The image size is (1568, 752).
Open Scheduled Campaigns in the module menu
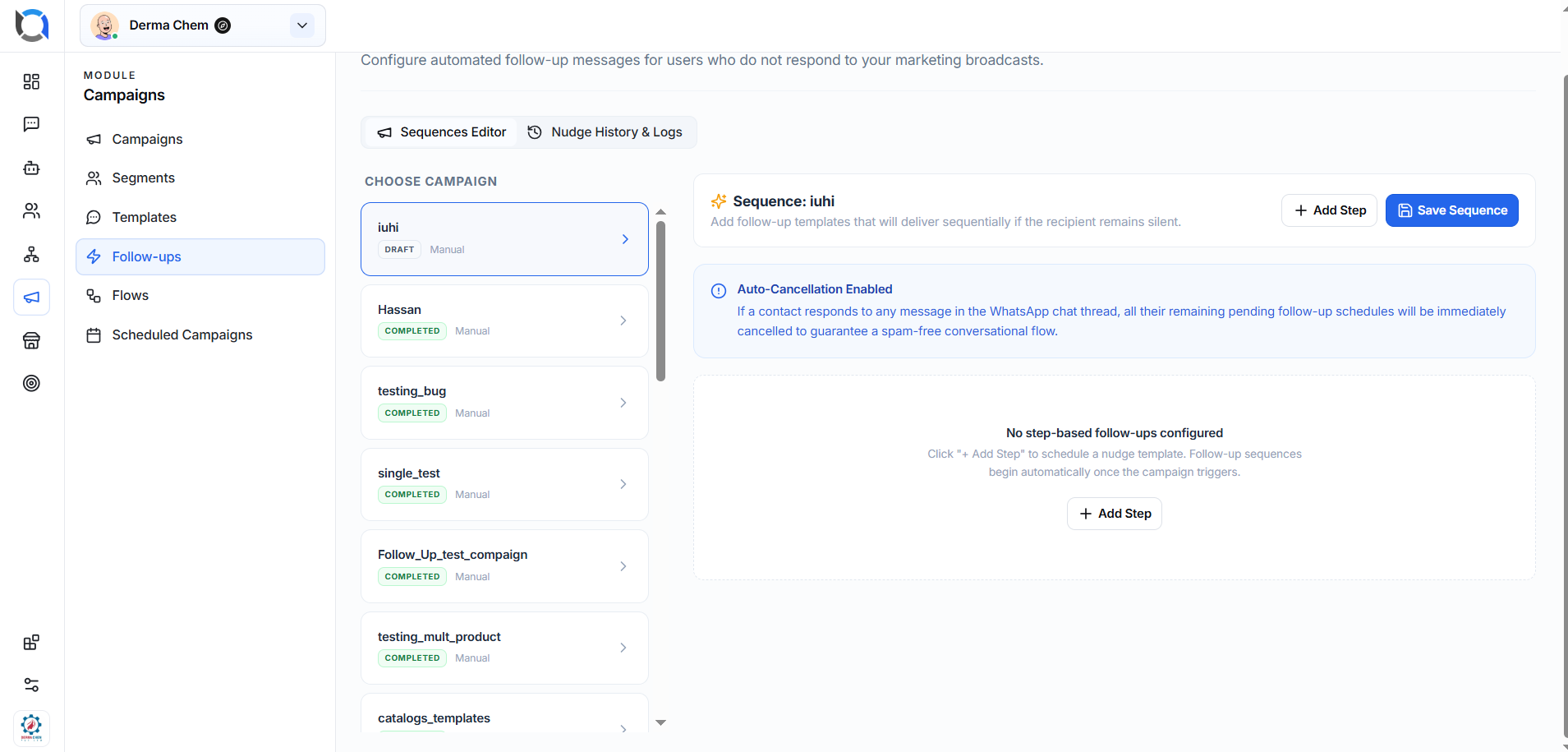[200, 334]
